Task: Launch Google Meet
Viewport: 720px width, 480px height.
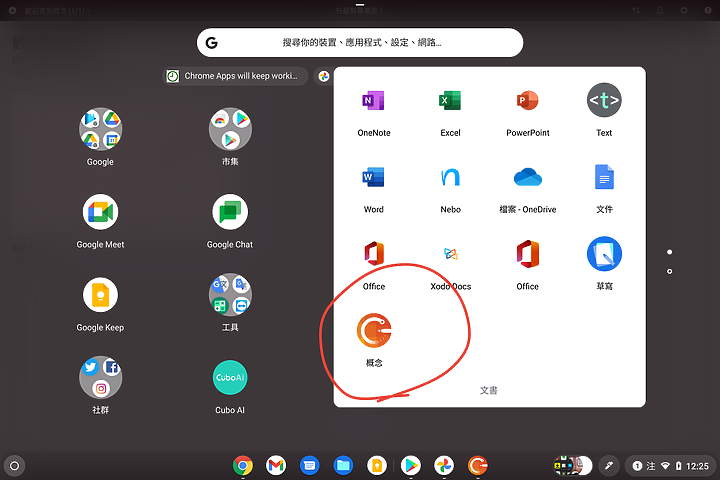Action: pos(100,212)
